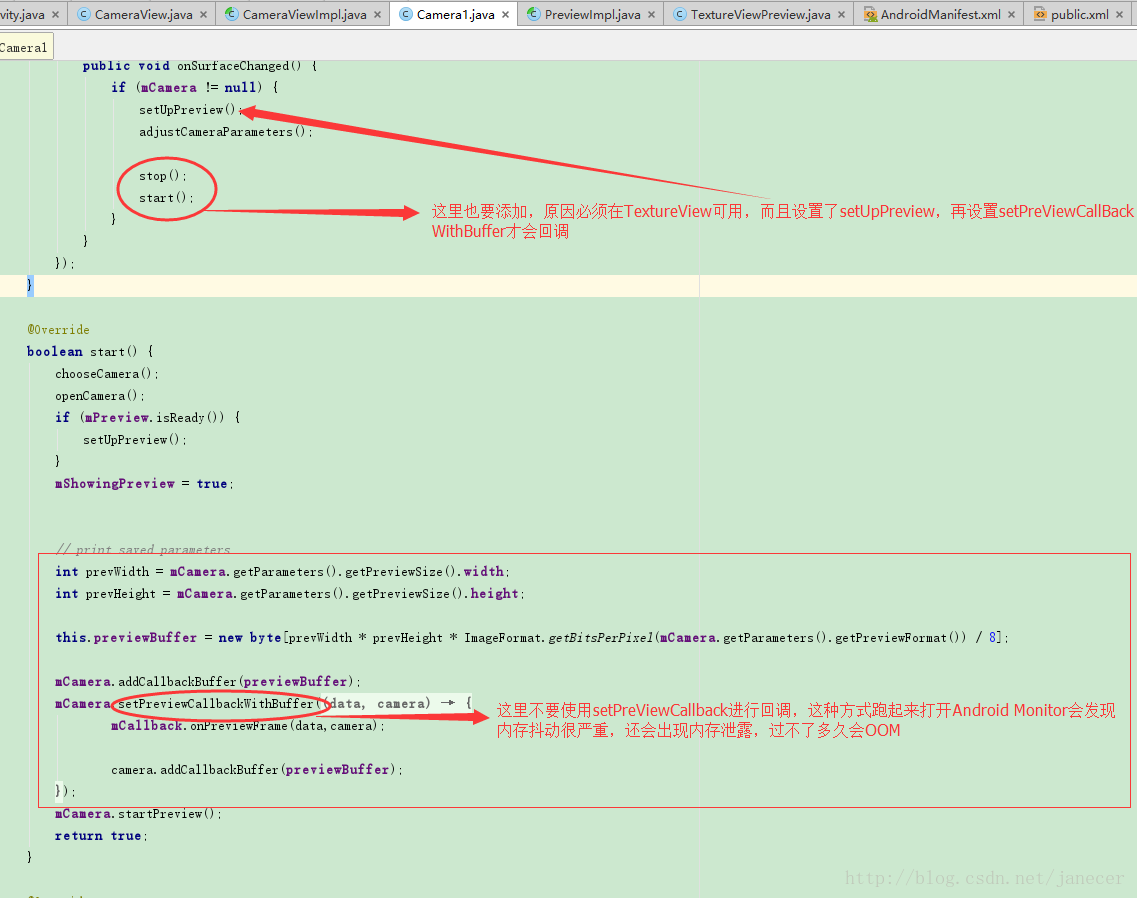Switch to the vity.java tab
Screen dimensions: 1137x898
(x=25, y=15)
